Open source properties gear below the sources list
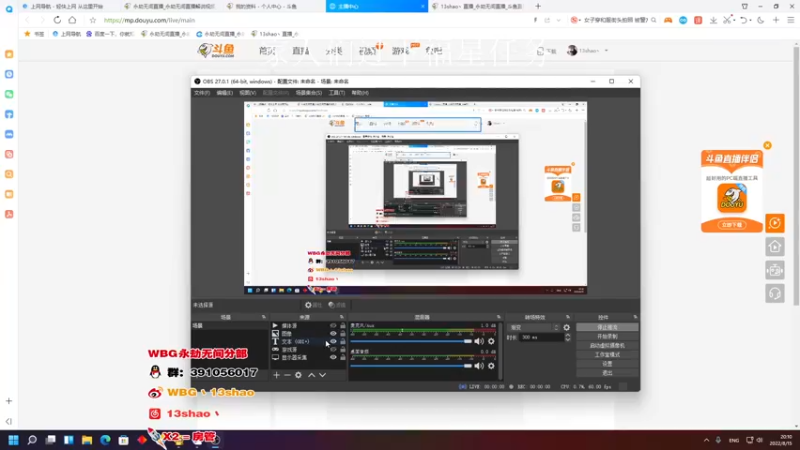 click(x=298, y=375)
